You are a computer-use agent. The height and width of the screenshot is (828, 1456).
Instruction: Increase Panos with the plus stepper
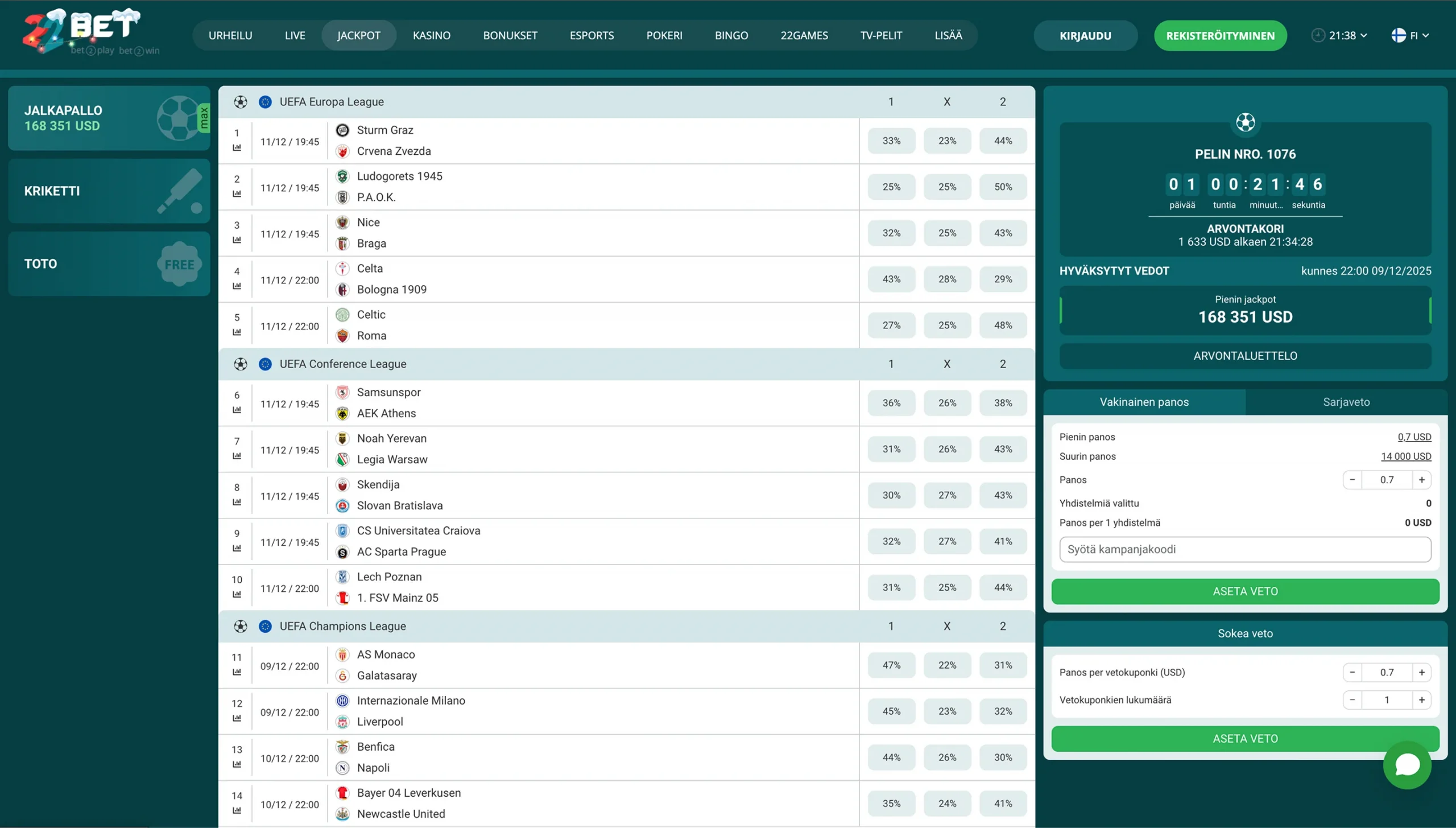tap(1422, 480)
